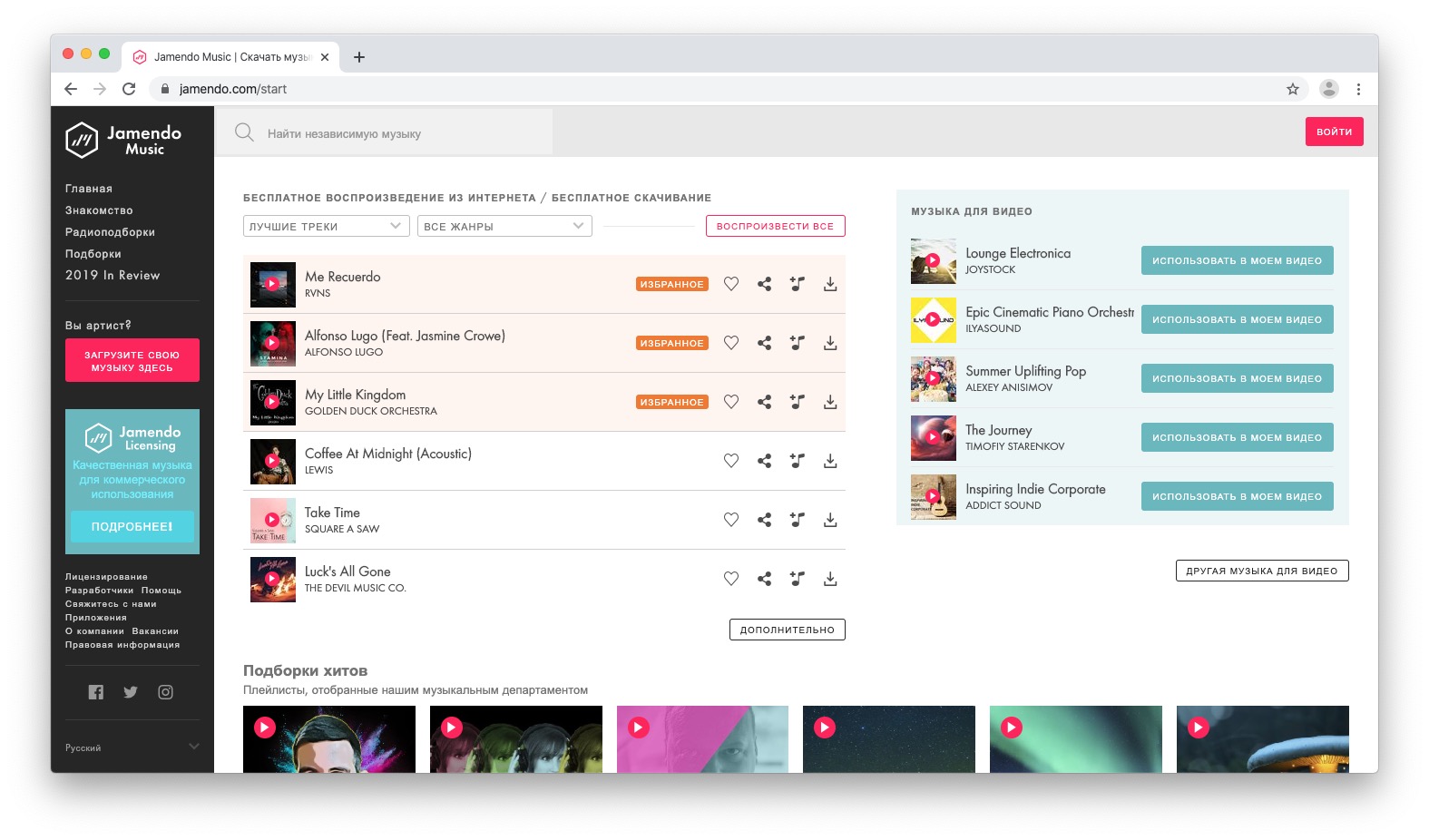This screenshot has height=840, width=1429.
Task: Share the Alfonso Lugo track
Action: tap(764, 343)
